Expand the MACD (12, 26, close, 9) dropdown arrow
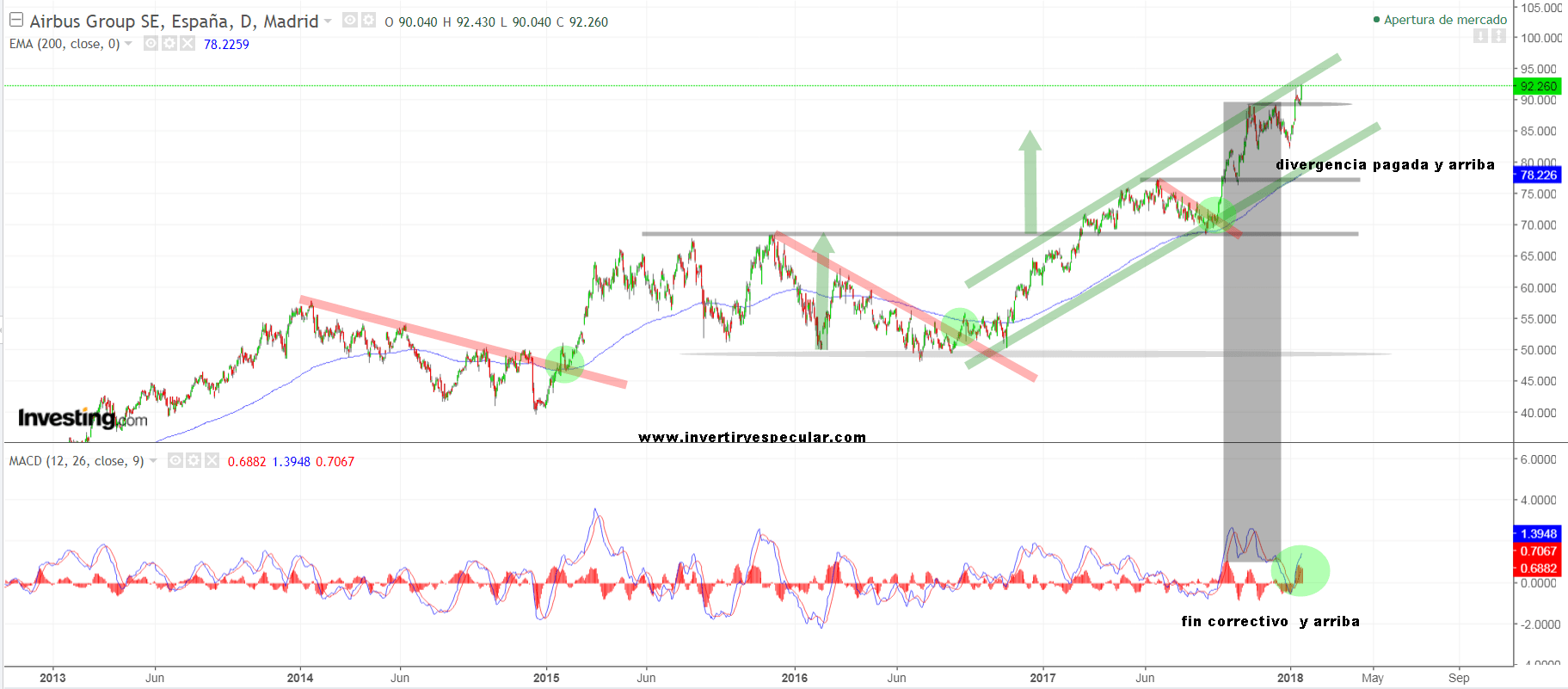Image resolution: width=1568 pixels, height=689 pixels. coord(153,460)
